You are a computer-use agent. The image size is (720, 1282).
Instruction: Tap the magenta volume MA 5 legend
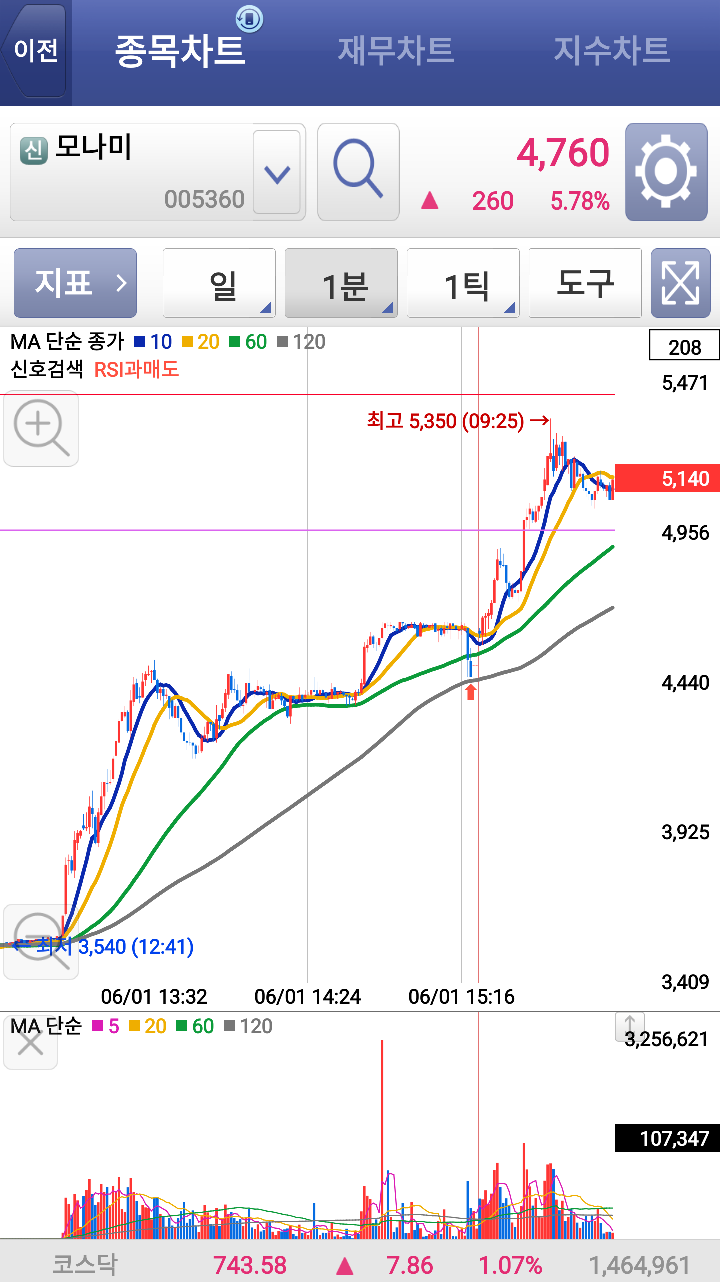[x=105, y=1026]
